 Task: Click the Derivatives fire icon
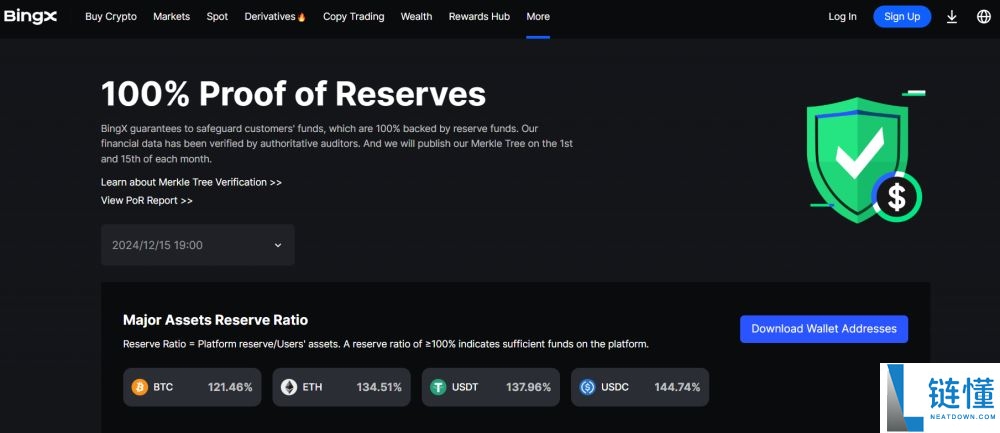click(x=301, y=17)
